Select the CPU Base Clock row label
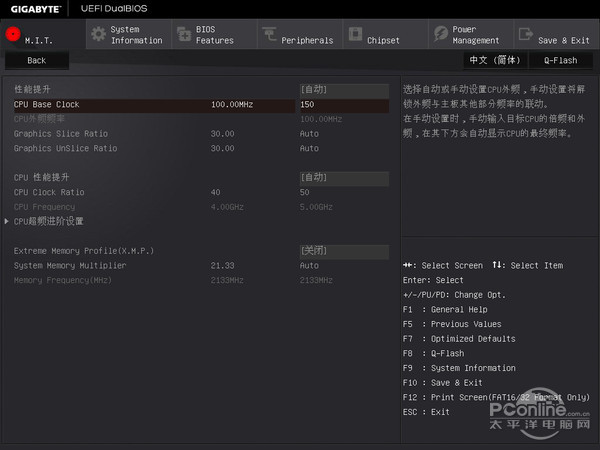This screenshot has height=450, width=600. click(46, 104)
